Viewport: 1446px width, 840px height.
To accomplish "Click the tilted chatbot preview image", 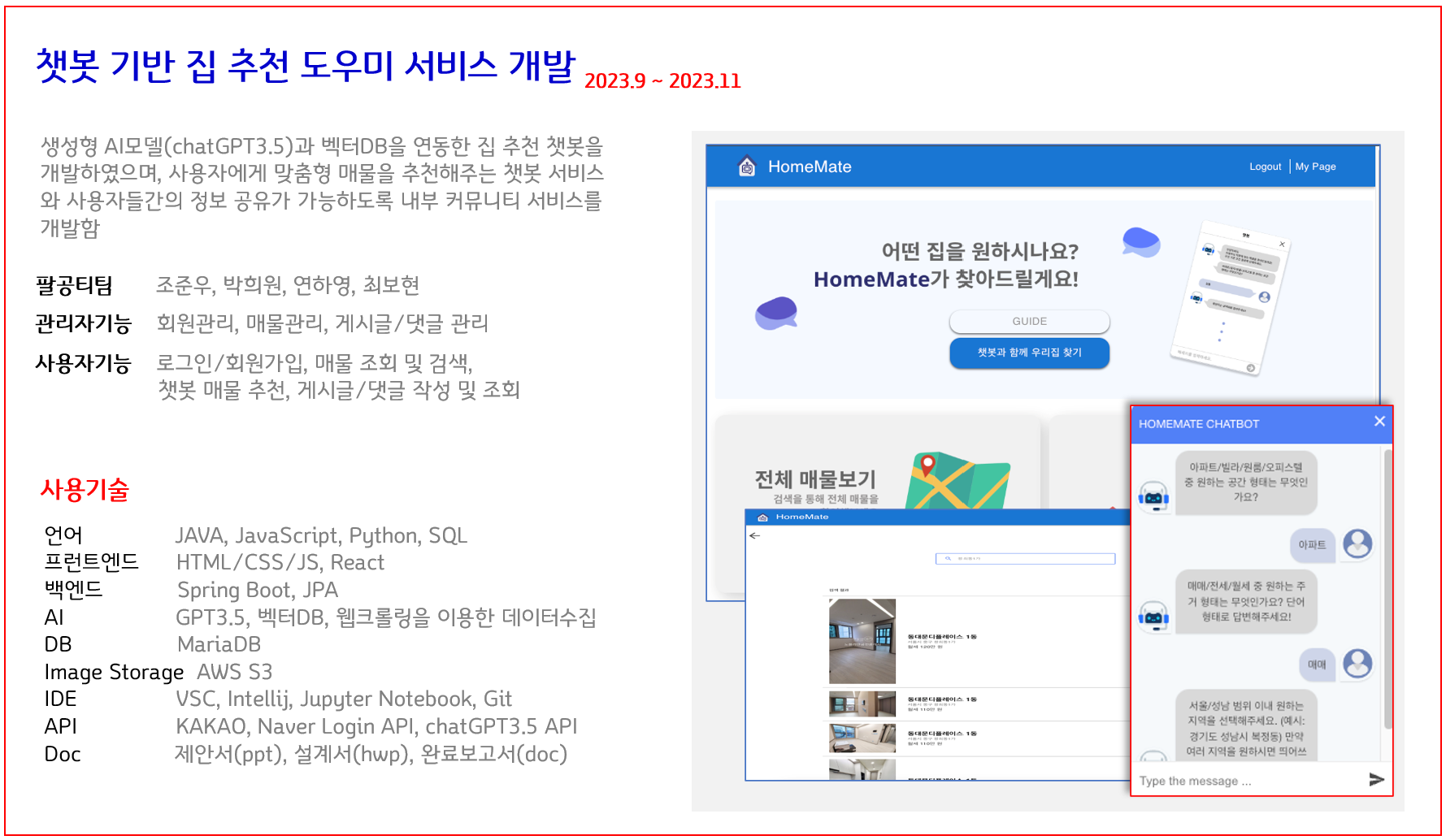I will 1231,297.
